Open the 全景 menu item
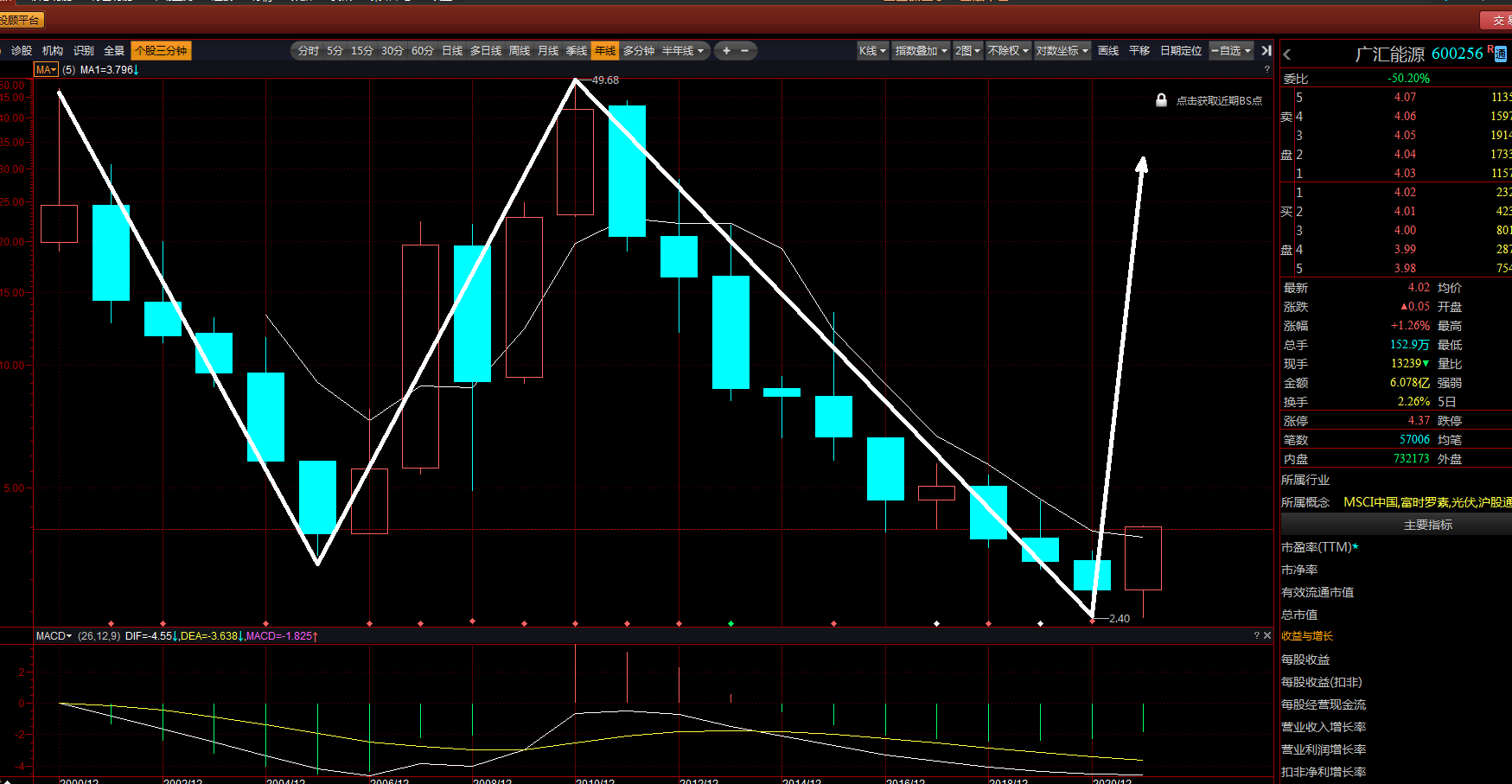The height and width of the screenshot is (784, 1512). [x=114, y=51]
